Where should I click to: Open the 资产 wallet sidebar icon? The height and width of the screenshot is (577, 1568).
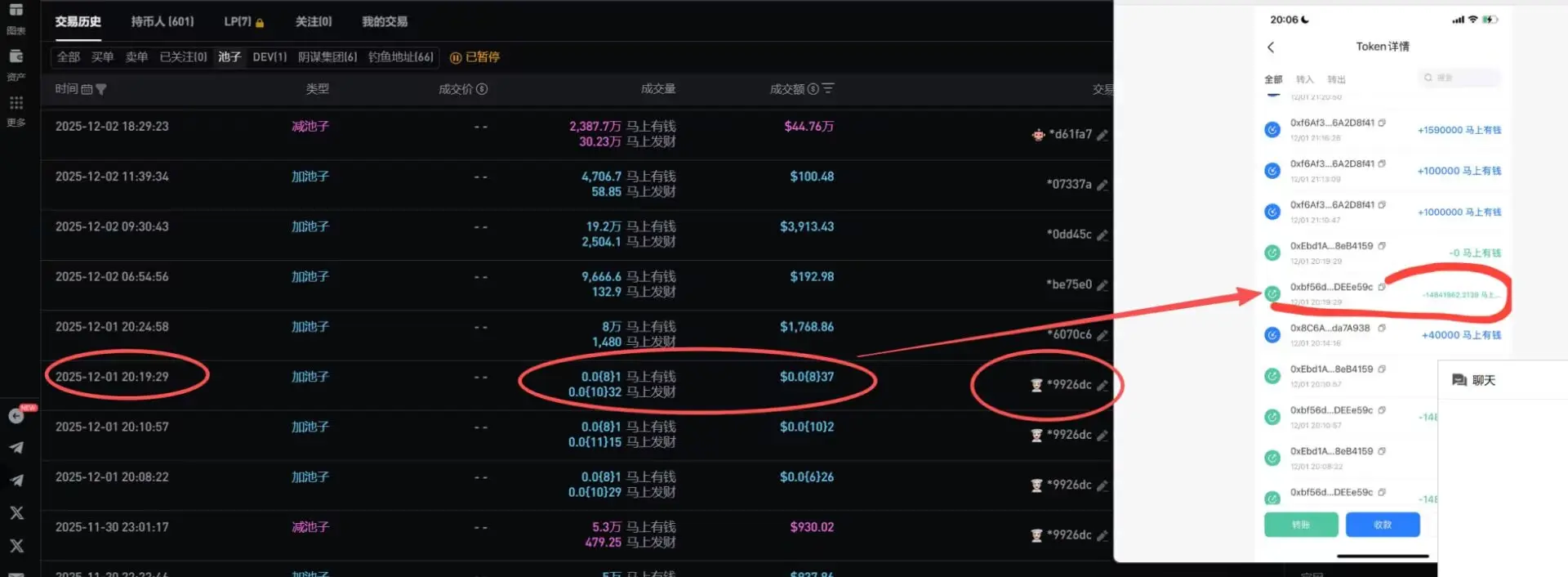pyautogui.click(x=16, y=56)
